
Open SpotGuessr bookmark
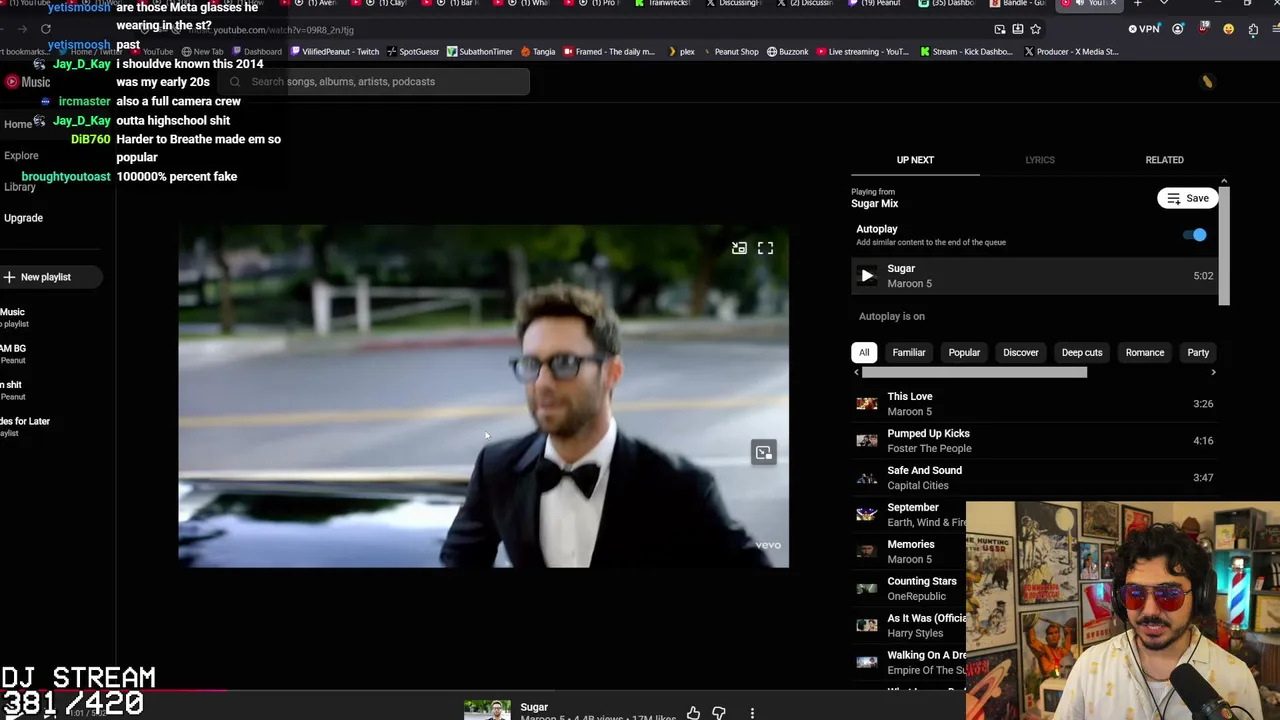coord(413,52)
